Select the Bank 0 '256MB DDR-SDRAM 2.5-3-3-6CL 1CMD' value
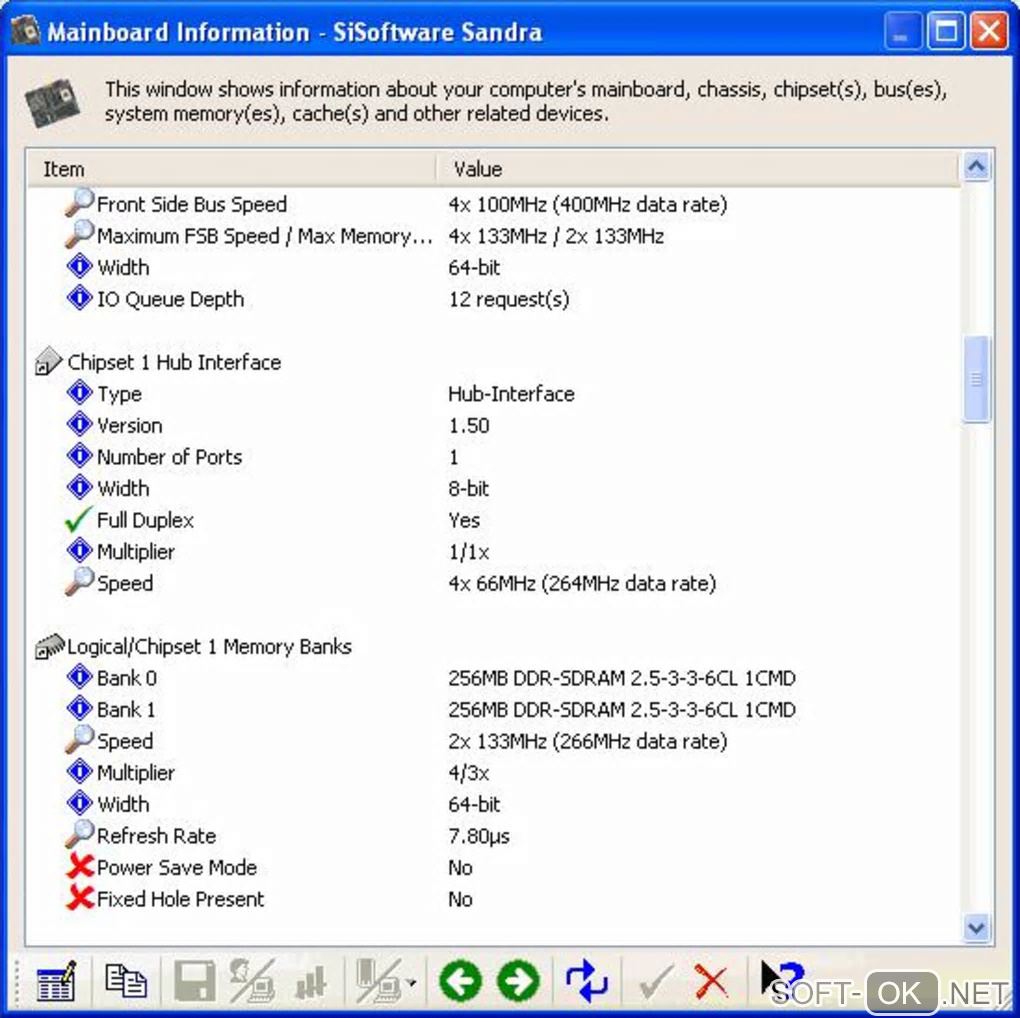The width and height of the screenshot is (1020, 1018). (622, 678)
